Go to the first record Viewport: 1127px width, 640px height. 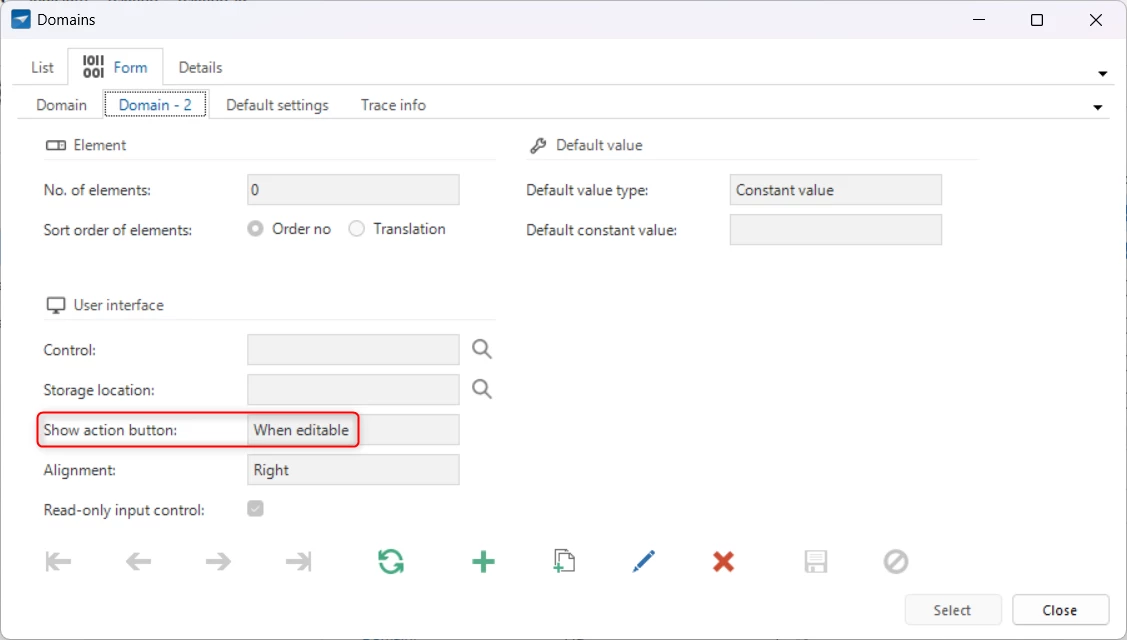click(x=59, y=562)
